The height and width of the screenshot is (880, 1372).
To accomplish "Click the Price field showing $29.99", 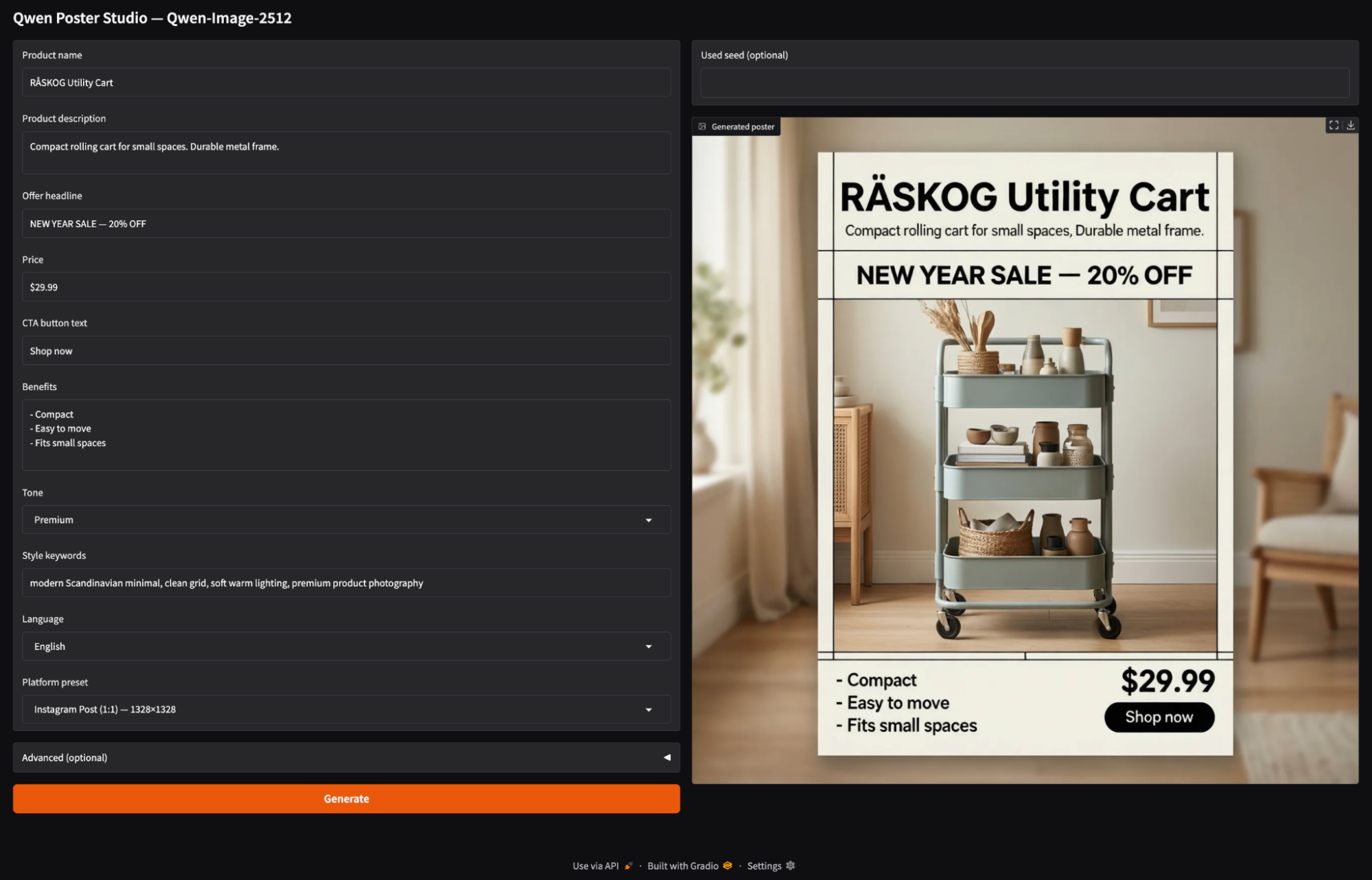I will pos(346,287).
